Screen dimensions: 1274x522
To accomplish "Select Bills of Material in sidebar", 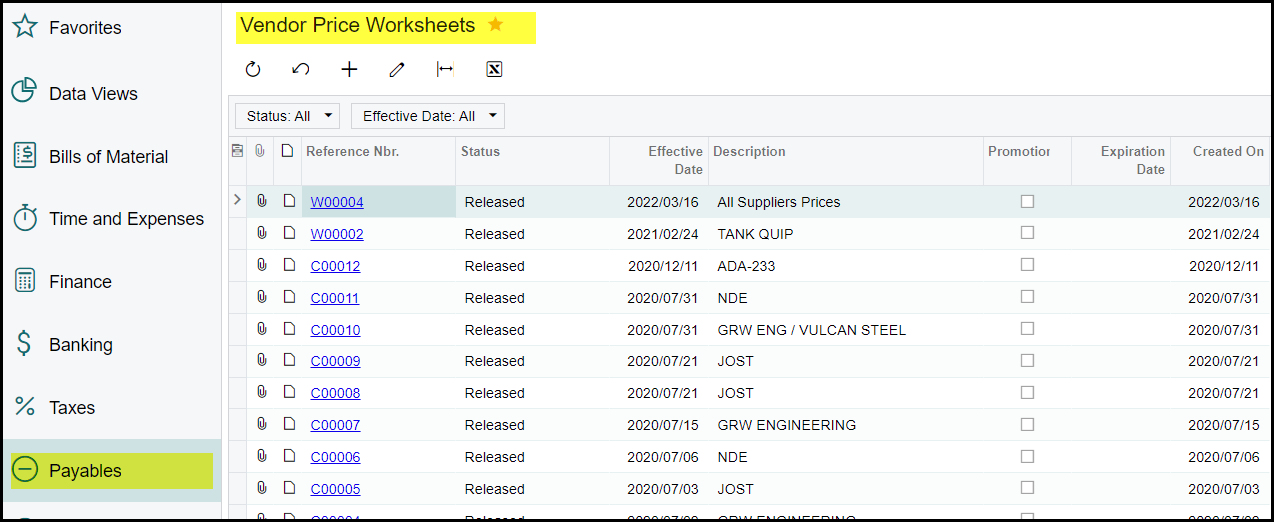I will point(108,157).
